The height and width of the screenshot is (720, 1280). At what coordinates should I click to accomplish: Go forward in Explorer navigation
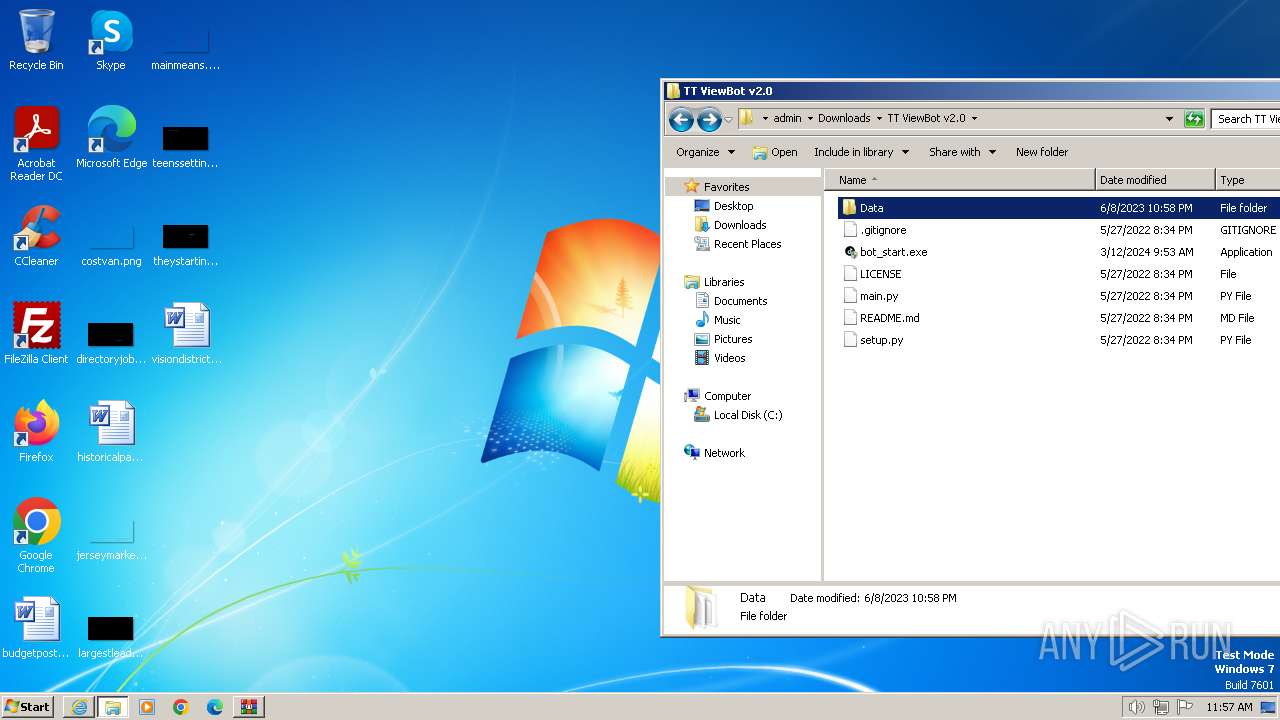tap(709, 120)
